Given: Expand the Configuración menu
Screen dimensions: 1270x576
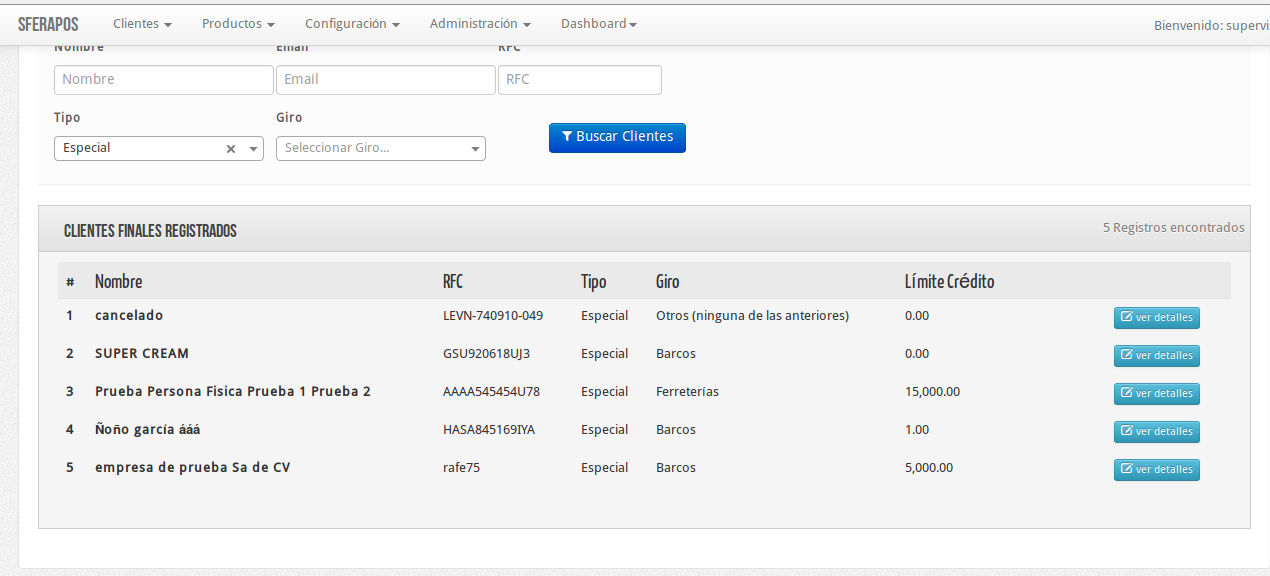Looking at the screenshot, I should point(352,23).
